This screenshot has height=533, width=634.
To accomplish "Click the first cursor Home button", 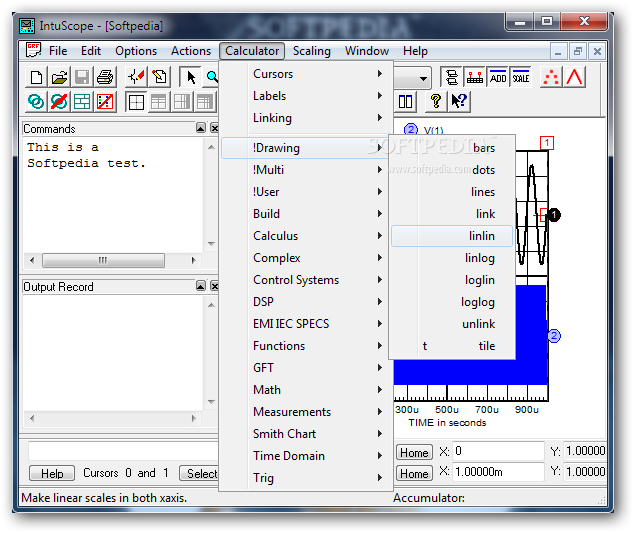I will click(x=414, y=453).
